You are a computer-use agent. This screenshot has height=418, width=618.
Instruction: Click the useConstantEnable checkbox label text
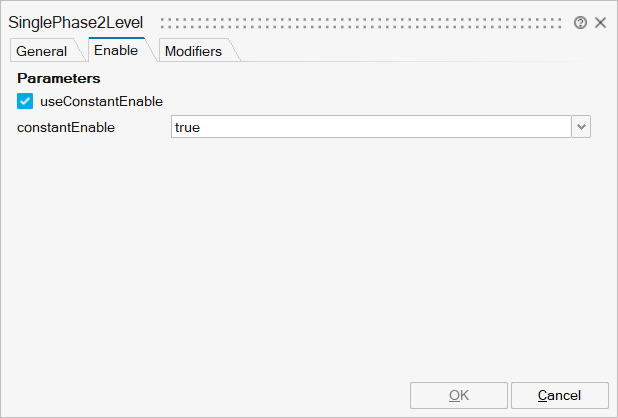[101, 101]
